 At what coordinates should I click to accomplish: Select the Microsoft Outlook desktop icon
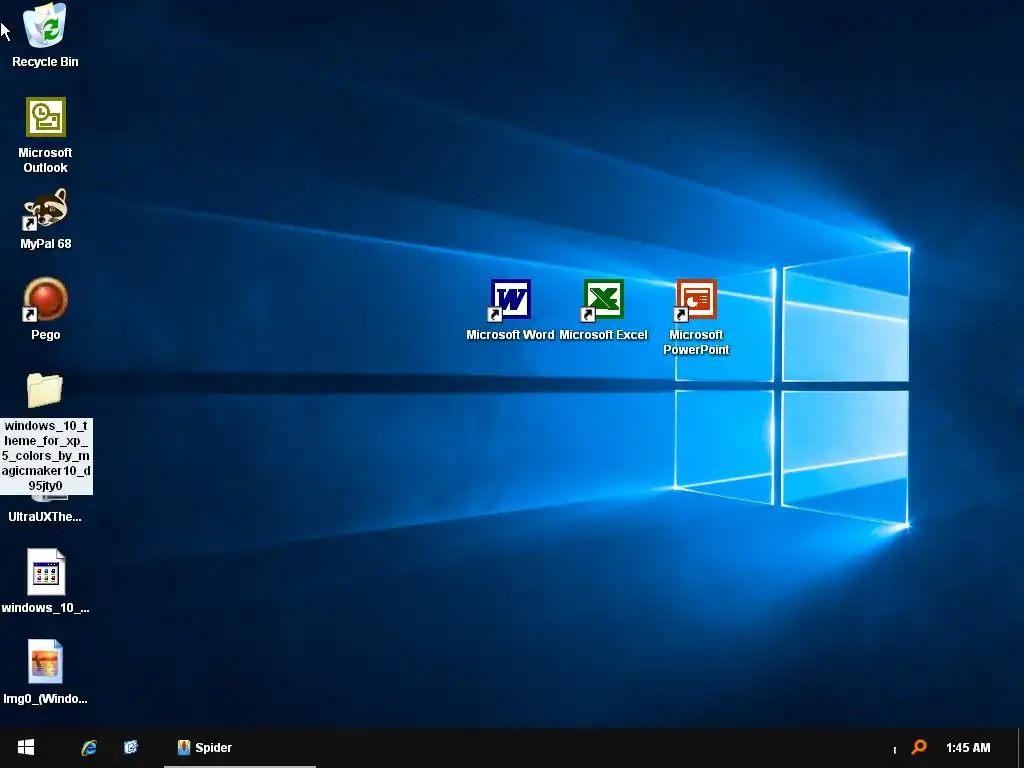coord(46,117)
